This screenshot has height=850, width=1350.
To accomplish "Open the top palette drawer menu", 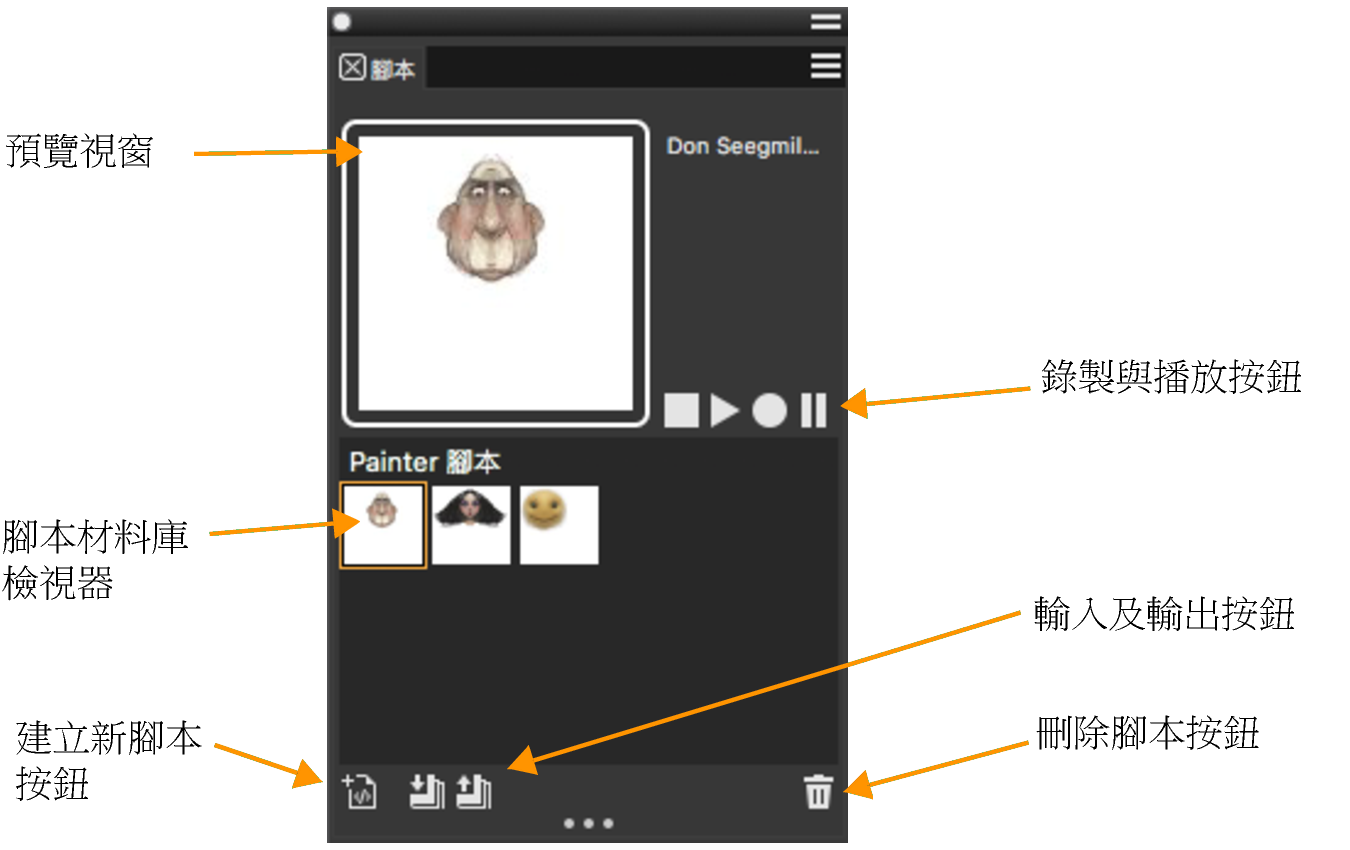I will click(827, 21).
